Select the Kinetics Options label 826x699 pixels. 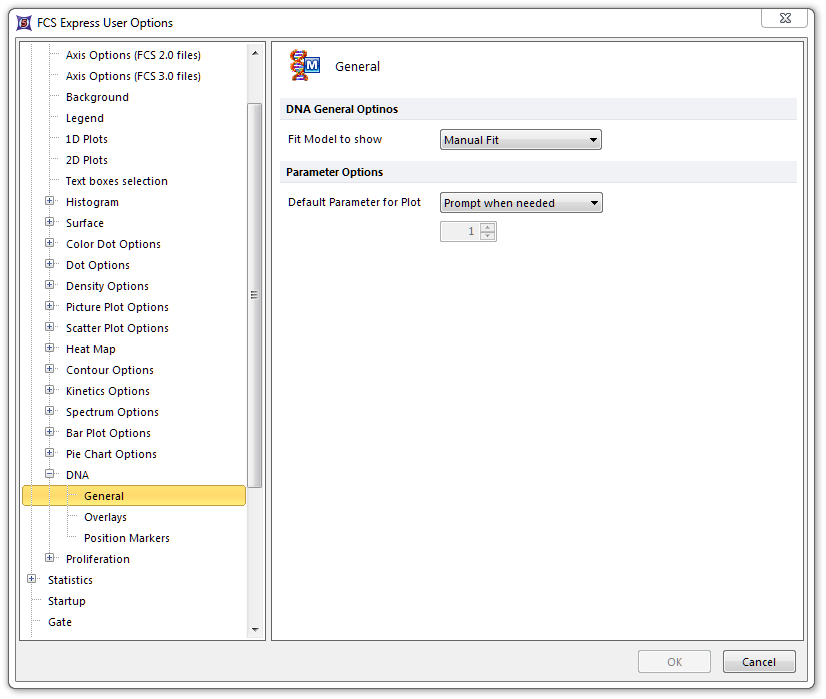point(108,391)
